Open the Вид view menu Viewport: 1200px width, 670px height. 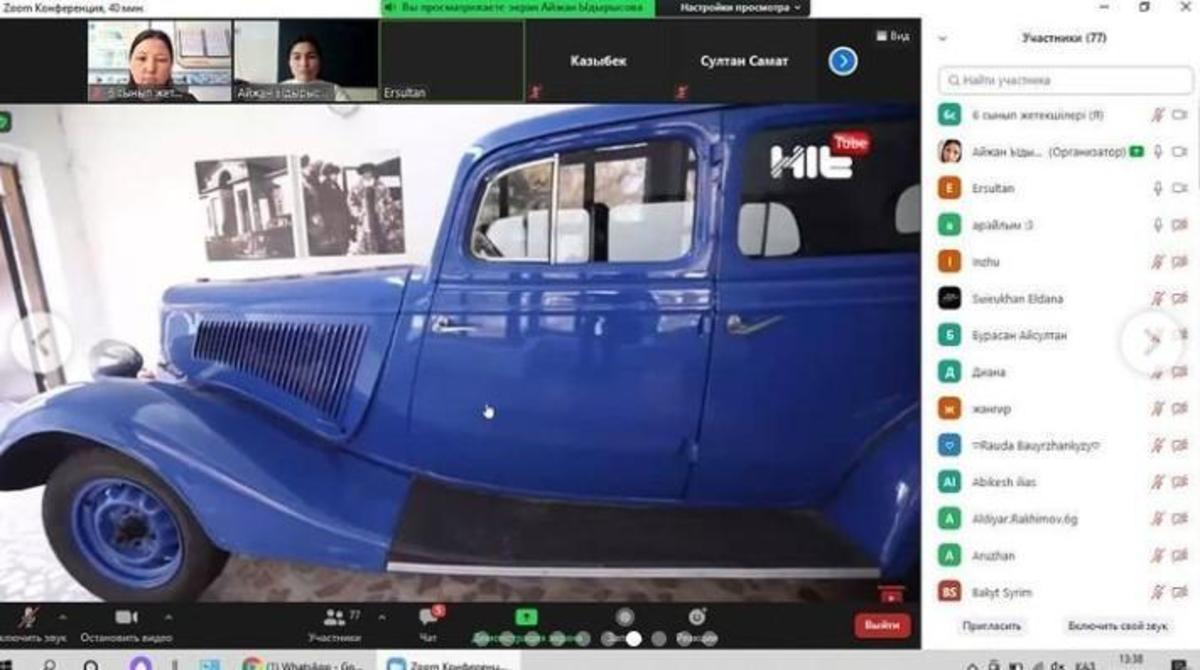[893, 36]
